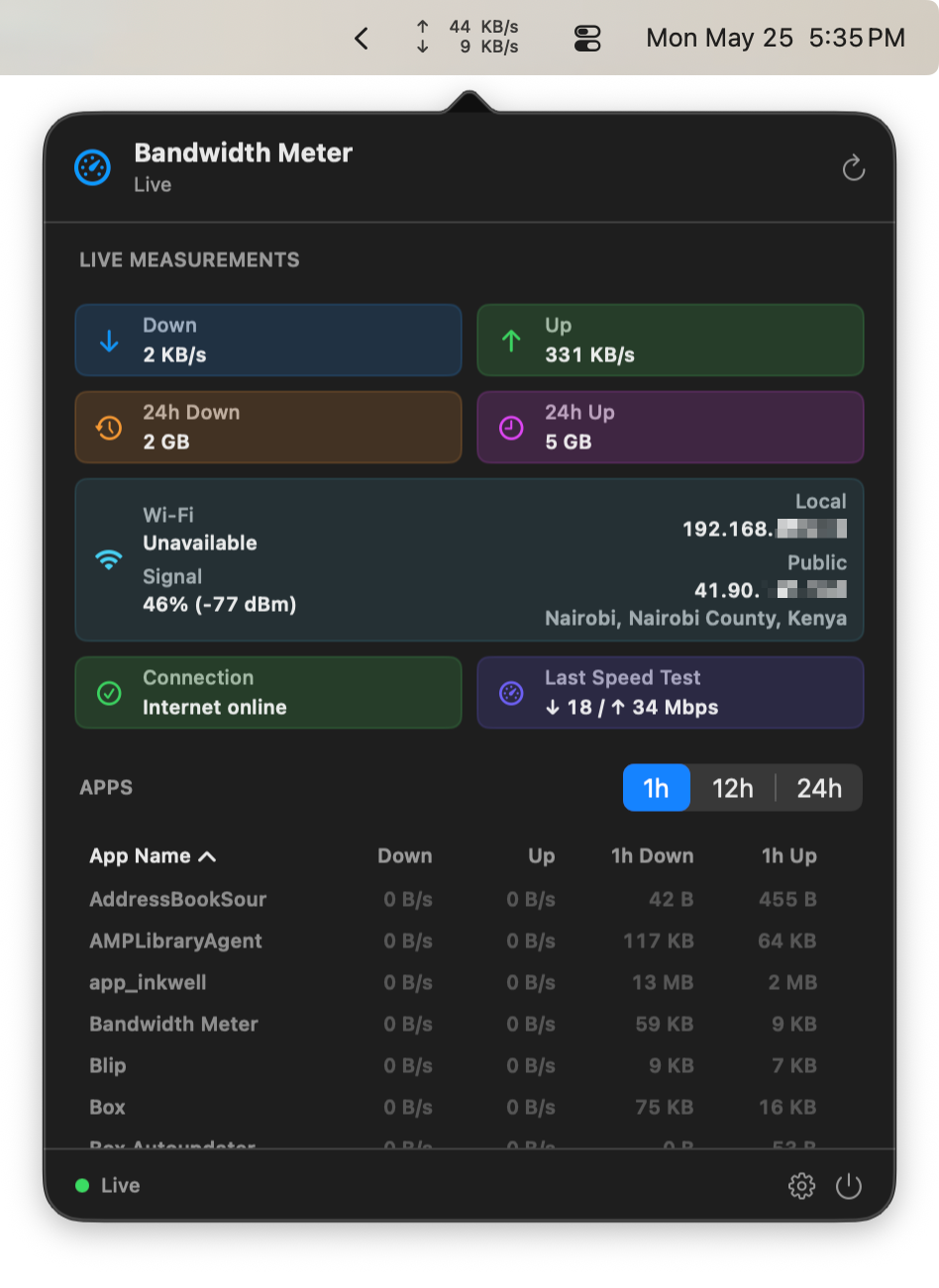
Task: Click the green Live status dot
Action: click(82, 1186)
